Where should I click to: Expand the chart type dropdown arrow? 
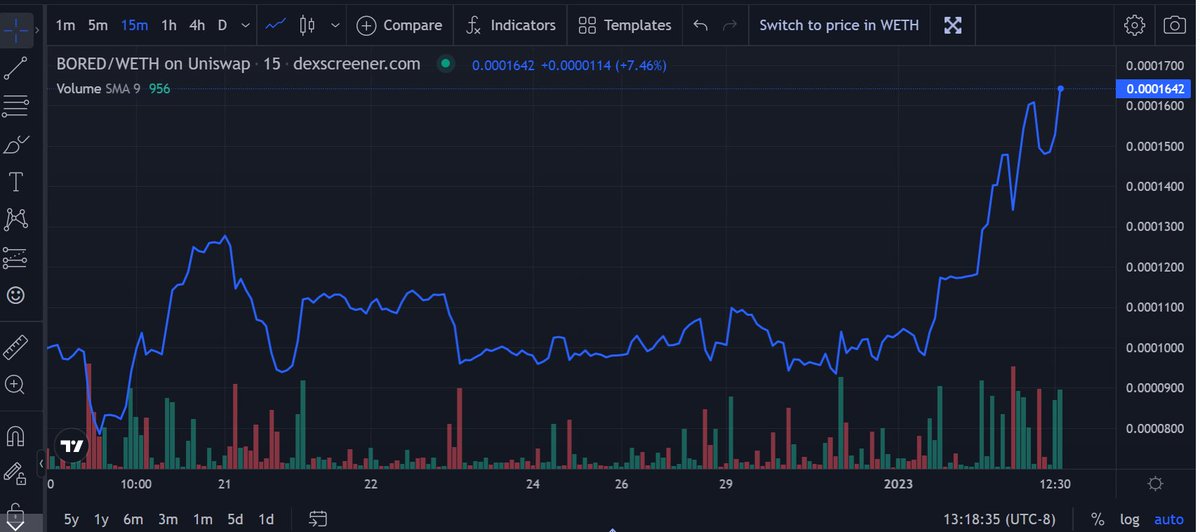(x=334, y=25)
